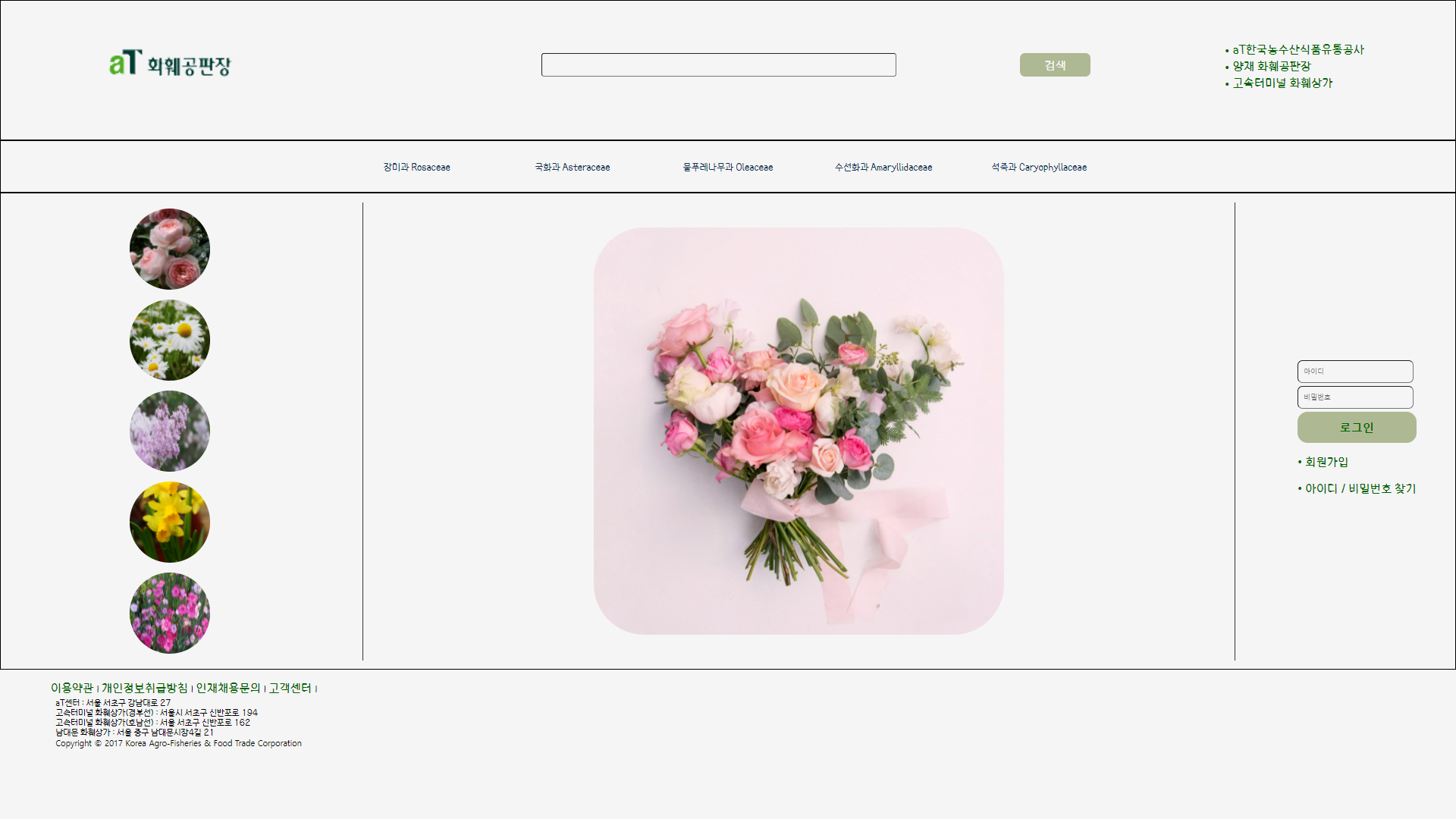Open the aT한국농수산식품유통공사 link
Screen dimensions: 1456x819
click(1298, 50)
